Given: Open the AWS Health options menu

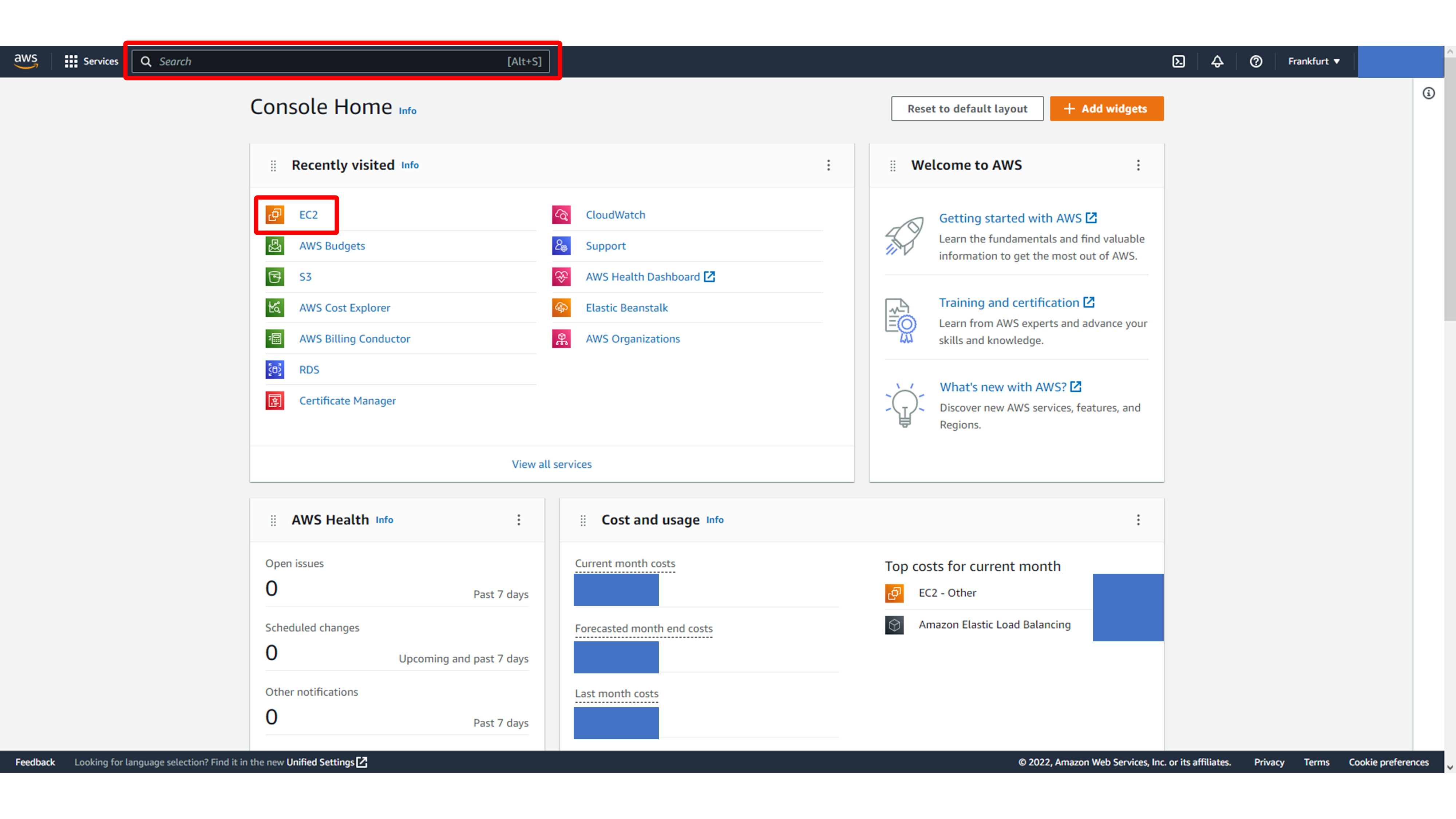Looking at the screenshot, I should pyautogui.click(x=519, y=520).
